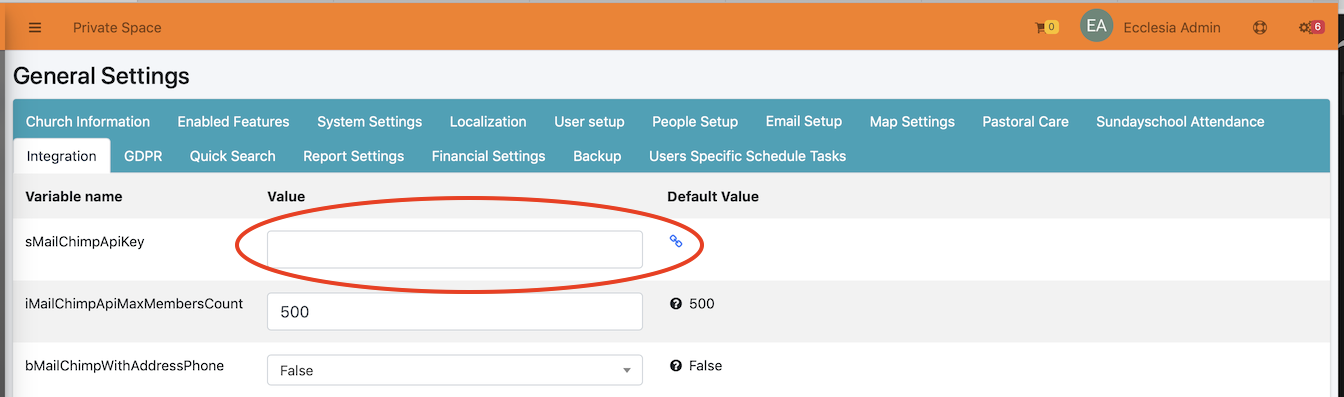Switch to Enabled Features tab
The height and width of the screenshot is (397, 1344).
point(233,121)
